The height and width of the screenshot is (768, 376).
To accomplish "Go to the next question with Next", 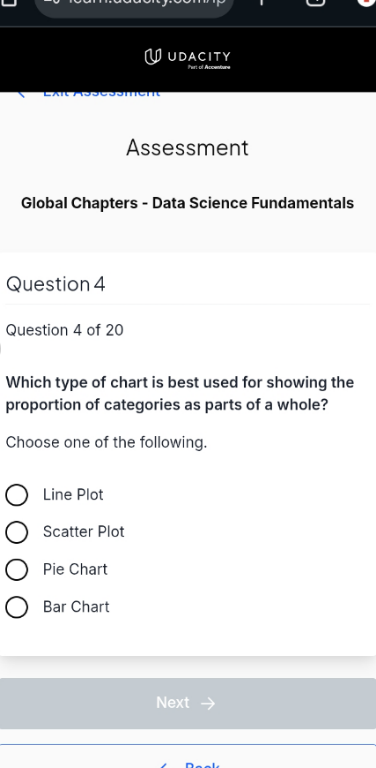I will 188,703.
